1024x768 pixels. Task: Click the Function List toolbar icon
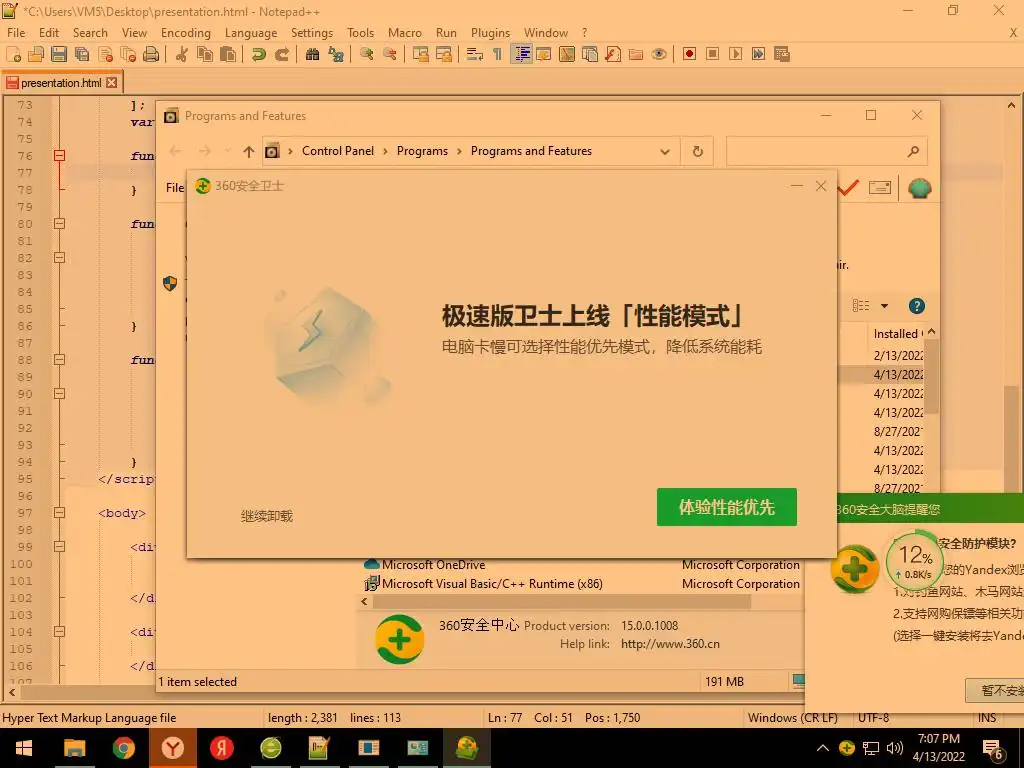613,54
